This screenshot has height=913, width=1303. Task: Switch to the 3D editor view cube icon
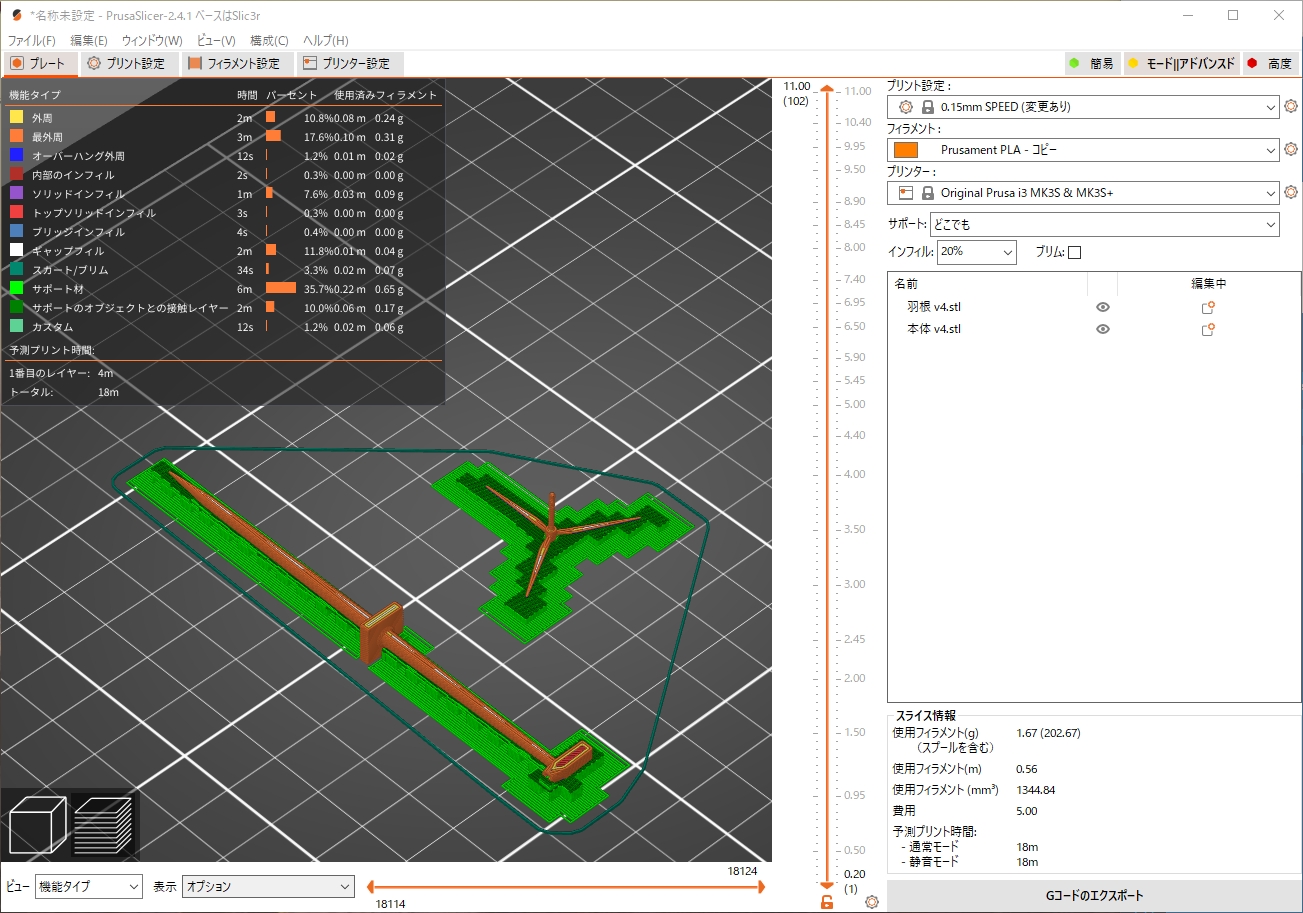[x=37, y=824]
